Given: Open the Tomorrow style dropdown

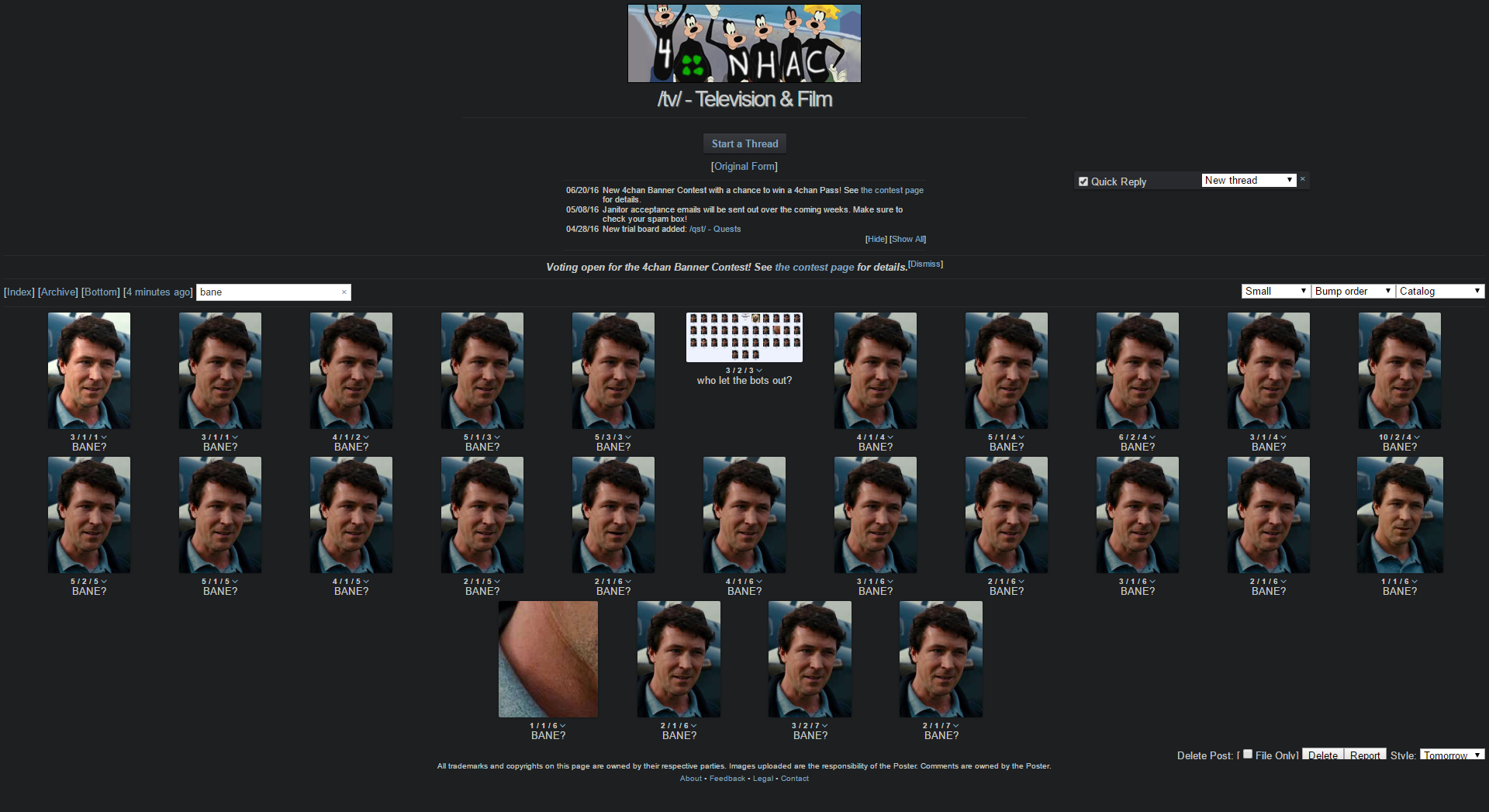Looking at the screenshot, I should (x=1453, y=755).
